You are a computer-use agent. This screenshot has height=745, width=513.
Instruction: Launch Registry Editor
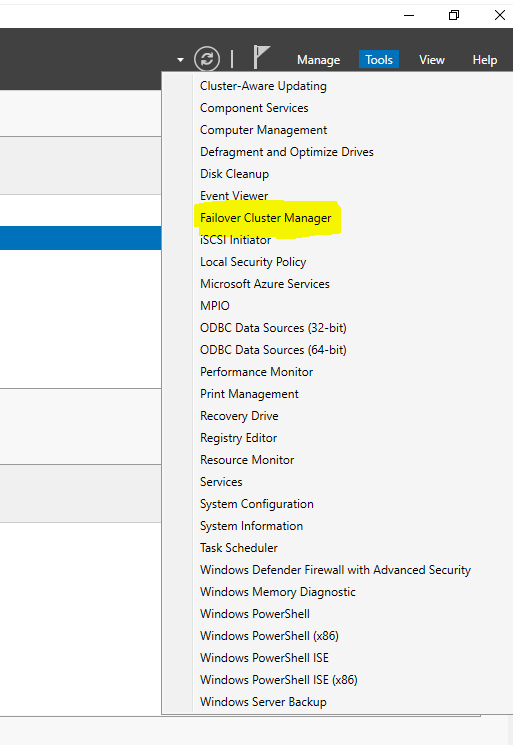(x=238, y=438)
